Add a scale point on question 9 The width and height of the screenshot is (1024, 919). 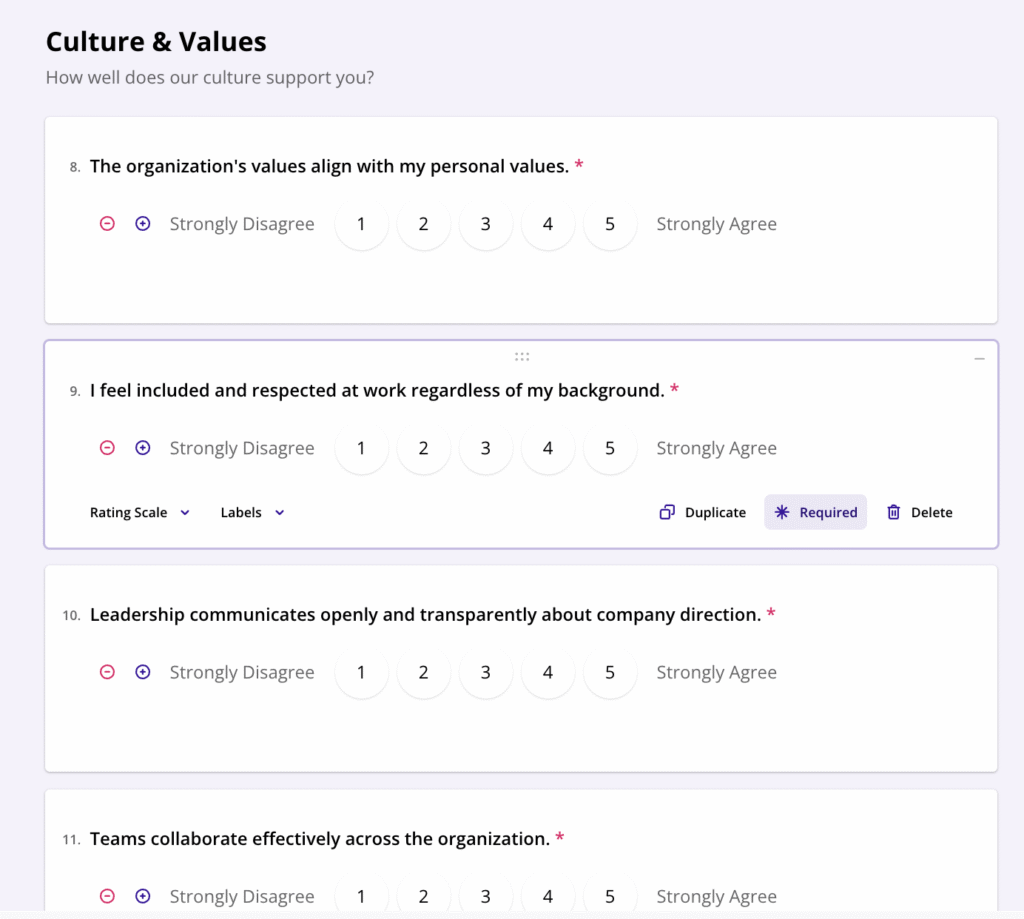coord(143,448)
